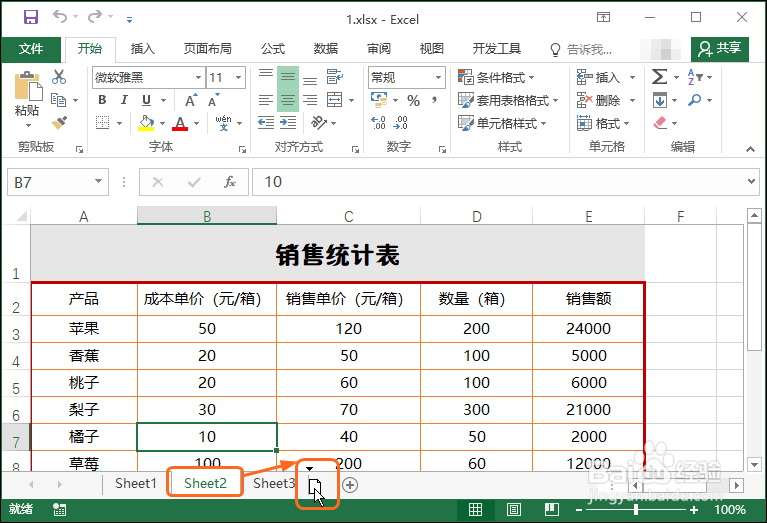Toggle align text left
The image size is (767, 523).
click(266, 100)
